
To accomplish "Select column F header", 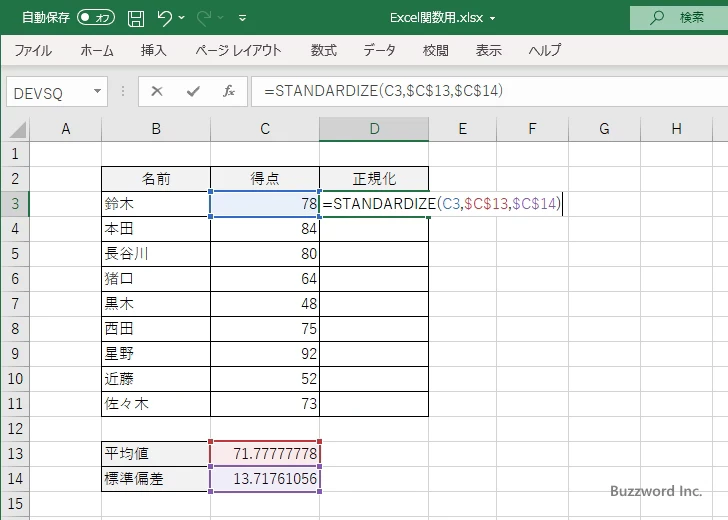I will [532, 129].
